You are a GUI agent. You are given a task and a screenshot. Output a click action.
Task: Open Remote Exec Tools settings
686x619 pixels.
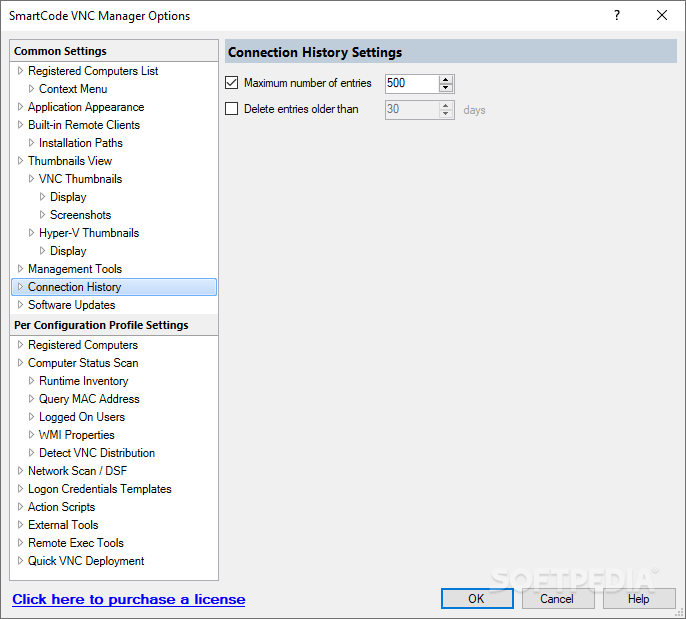pyautogui.click(x=76, y=543)
